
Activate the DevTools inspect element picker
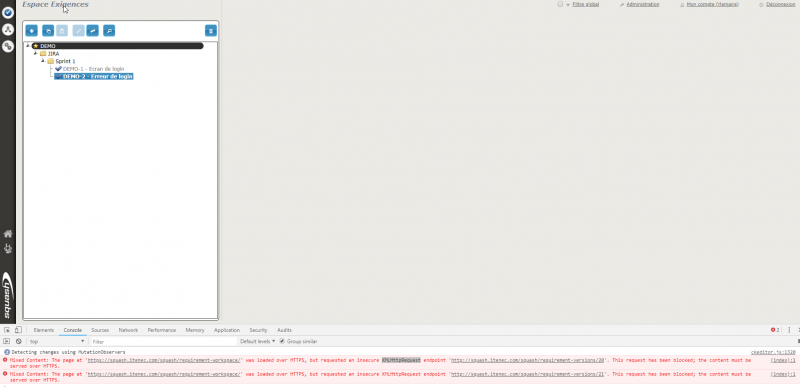point(7,330)
